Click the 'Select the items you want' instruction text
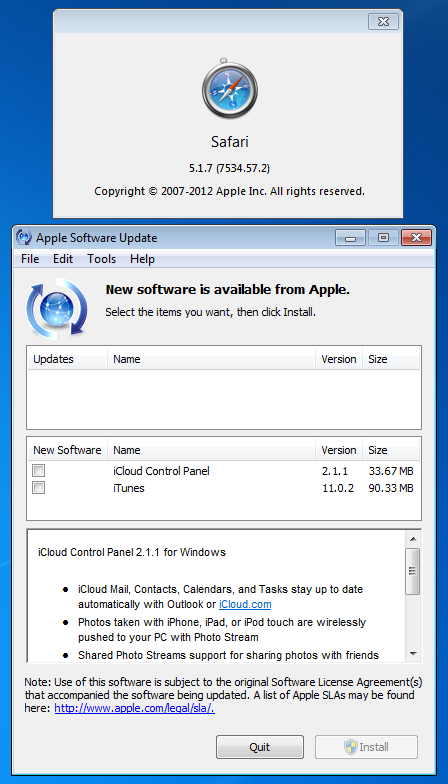The image size is (448, 784). click(210, 312)
